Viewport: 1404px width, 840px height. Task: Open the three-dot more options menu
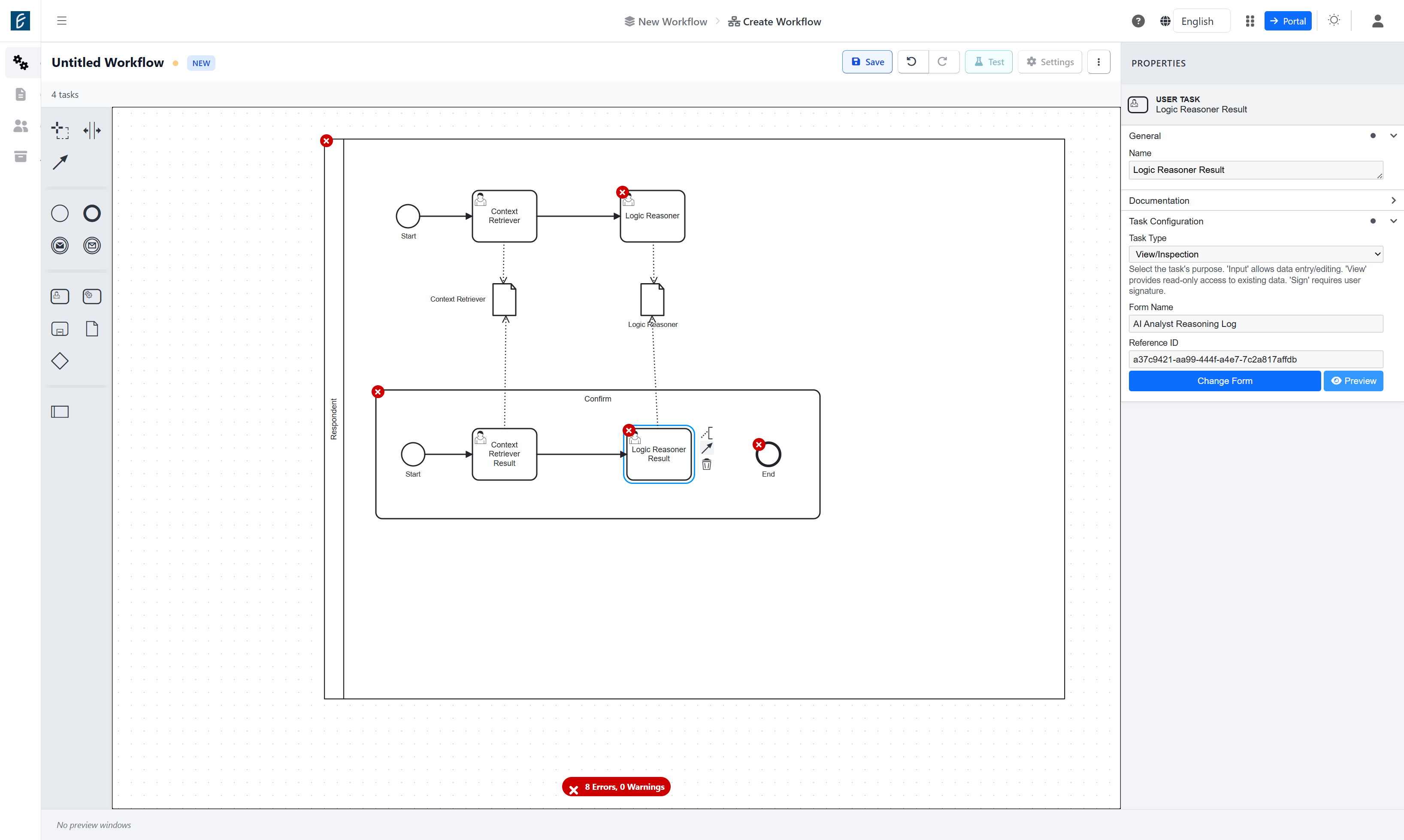point(1098,62)
